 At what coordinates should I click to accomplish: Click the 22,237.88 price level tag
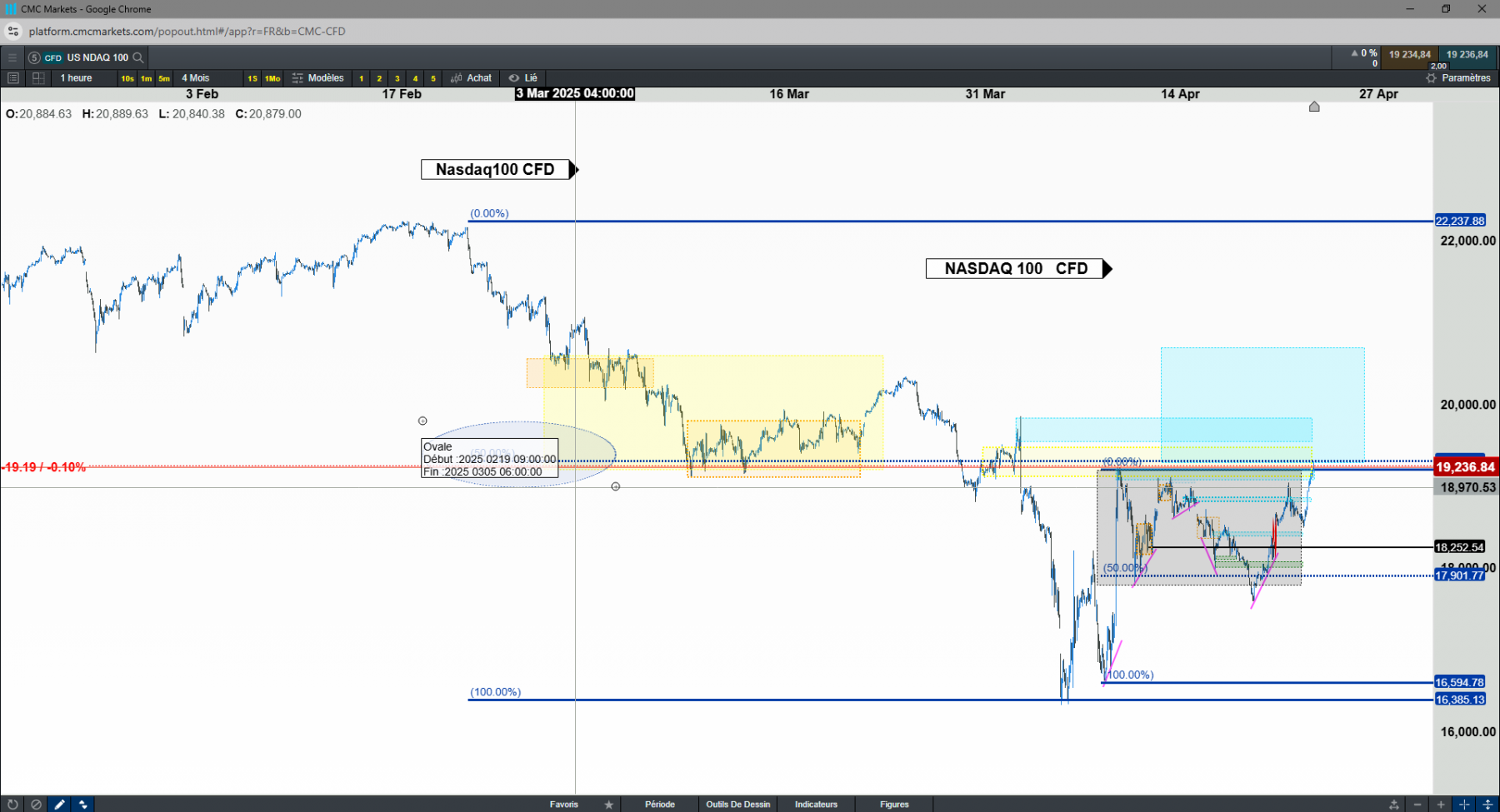[1460, 221]
